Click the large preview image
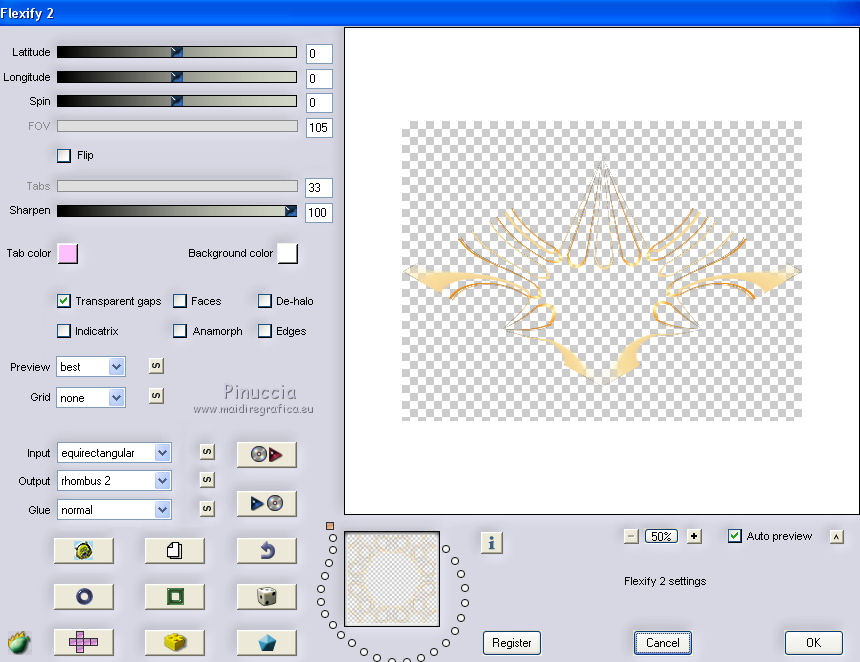 pyautogui.click(x=602, y=271)
